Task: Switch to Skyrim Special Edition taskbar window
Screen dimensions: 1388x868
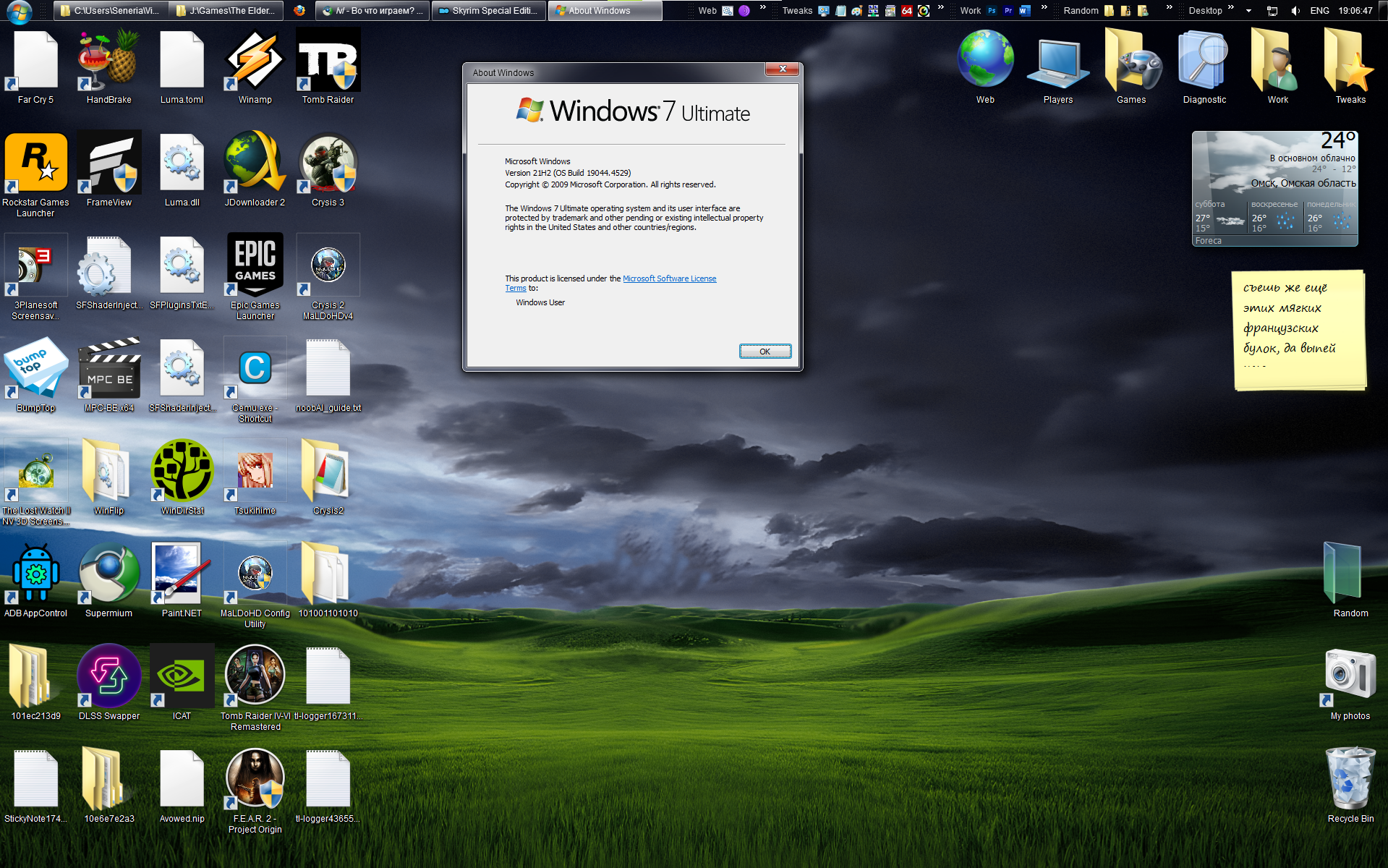Action: [488, 11]
